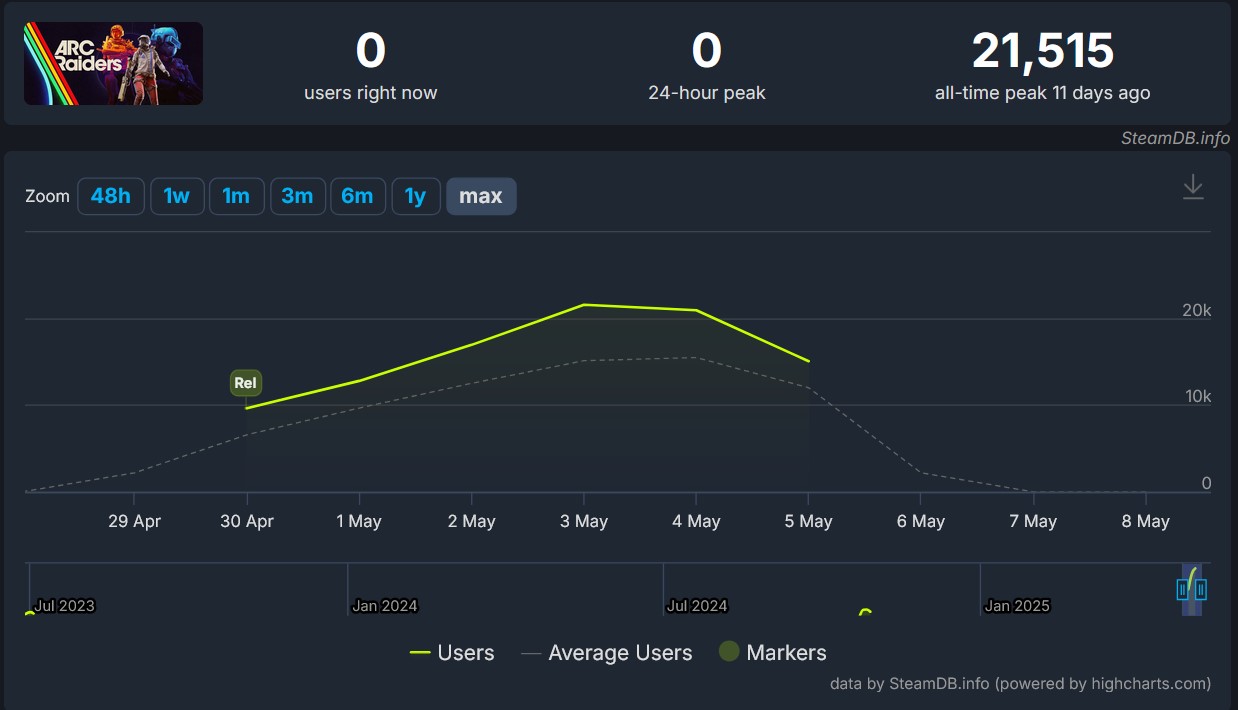Hide the Average Users series
Viewport: 1238px width, 710px height.
pyautogui.click(x=607, y=653)
